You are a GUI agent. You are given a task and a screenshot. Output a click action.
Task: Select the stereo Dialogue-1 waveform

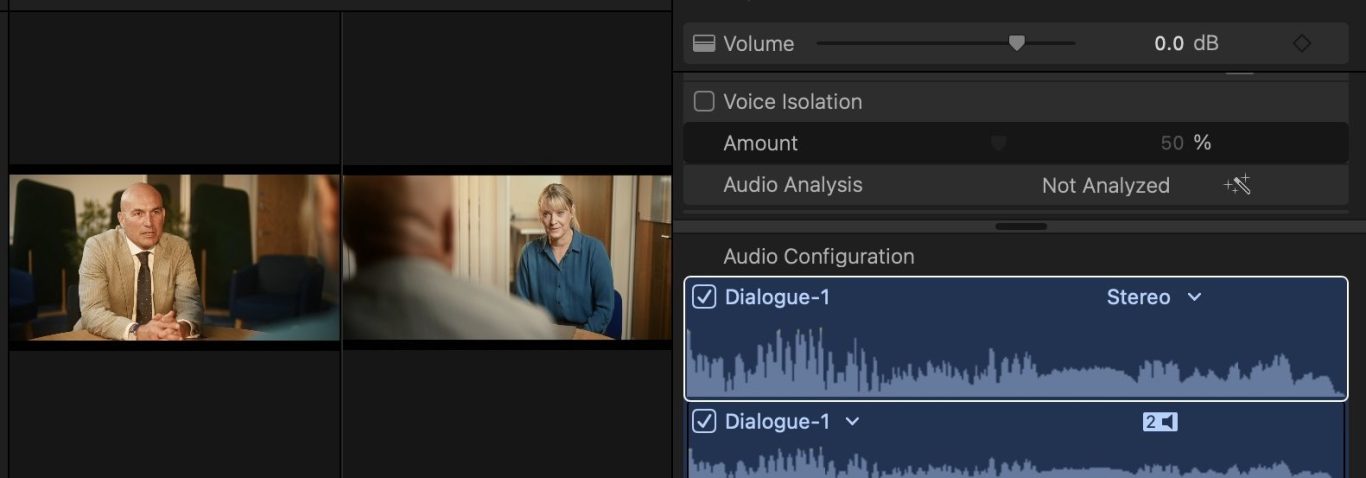(1016, 360)
